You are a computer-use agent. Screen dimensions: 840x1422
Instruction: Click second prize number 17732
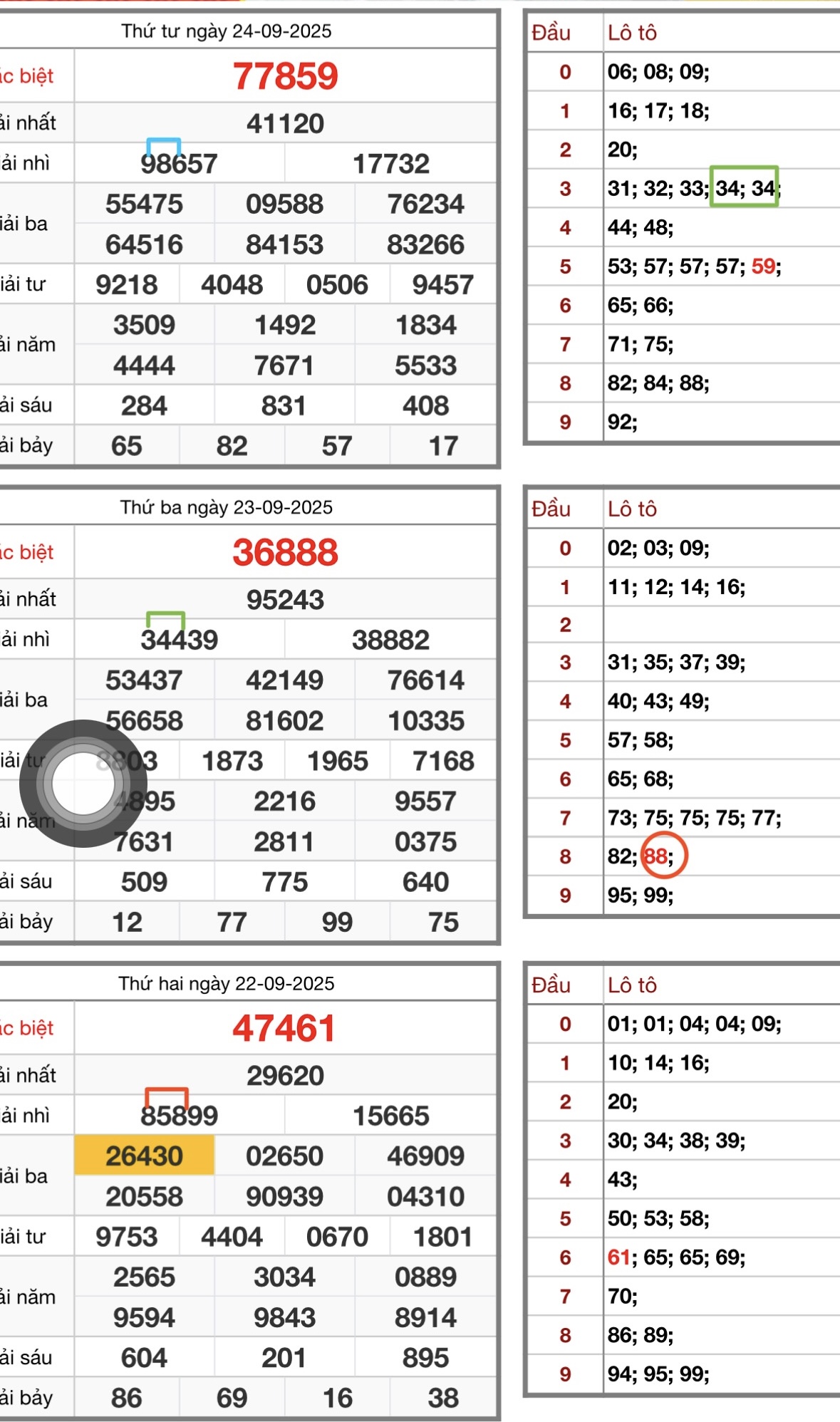[x=391, y=164]
